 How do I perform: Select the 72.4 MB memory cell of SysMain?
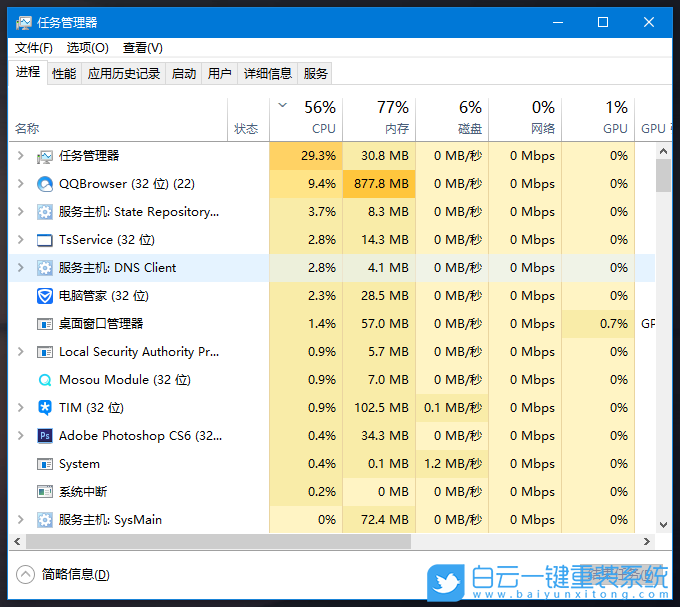379,519
